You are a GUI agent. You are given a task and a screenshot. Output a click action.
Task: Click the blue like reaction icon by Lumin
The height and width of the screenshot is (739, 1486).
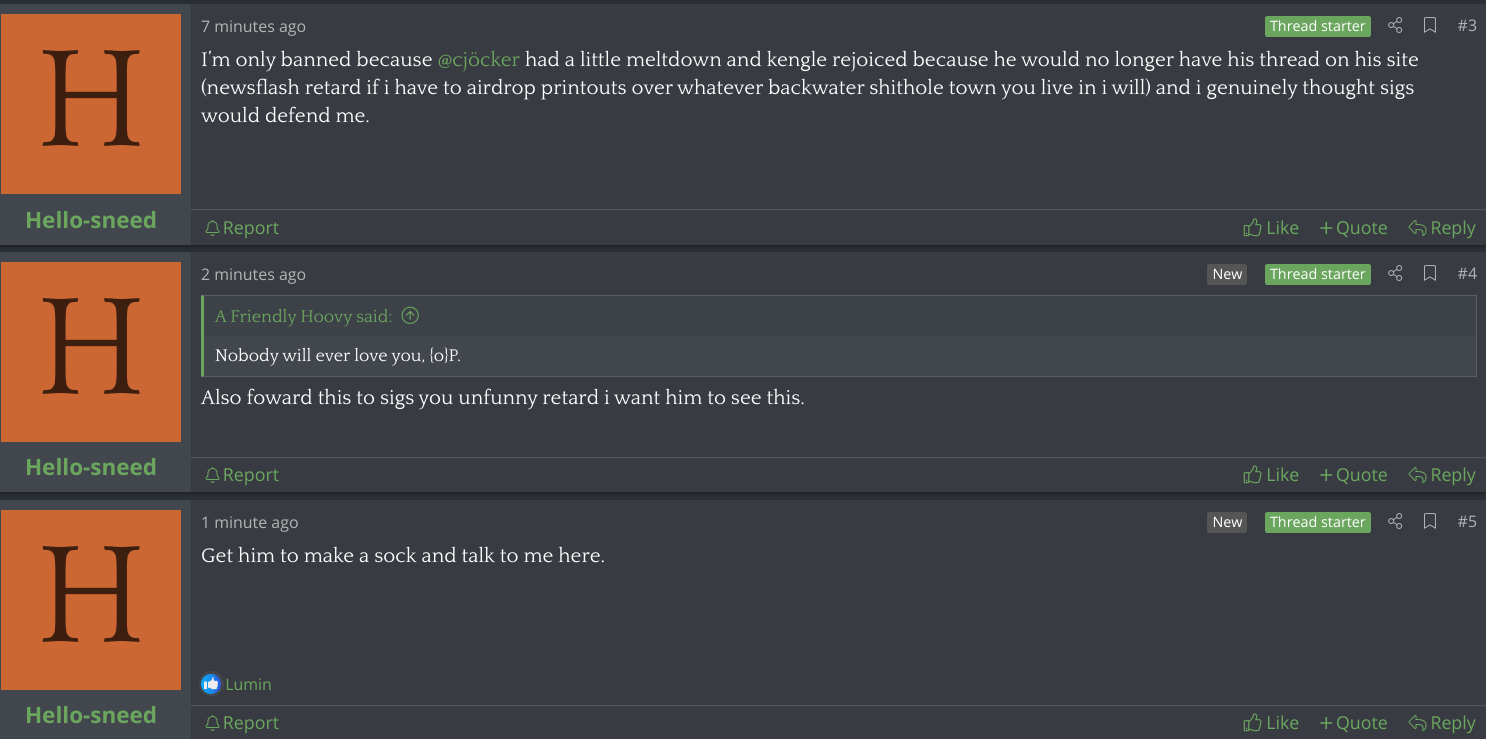coord(210,684)
